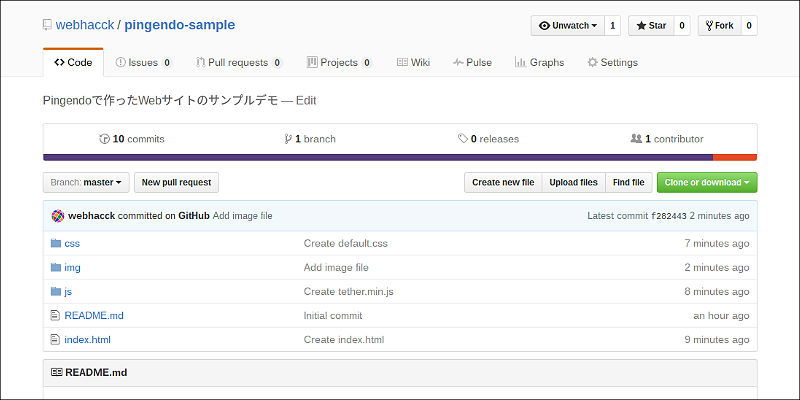
Task: Open the Clone or download dropdown
Action: tap(707, 183)
